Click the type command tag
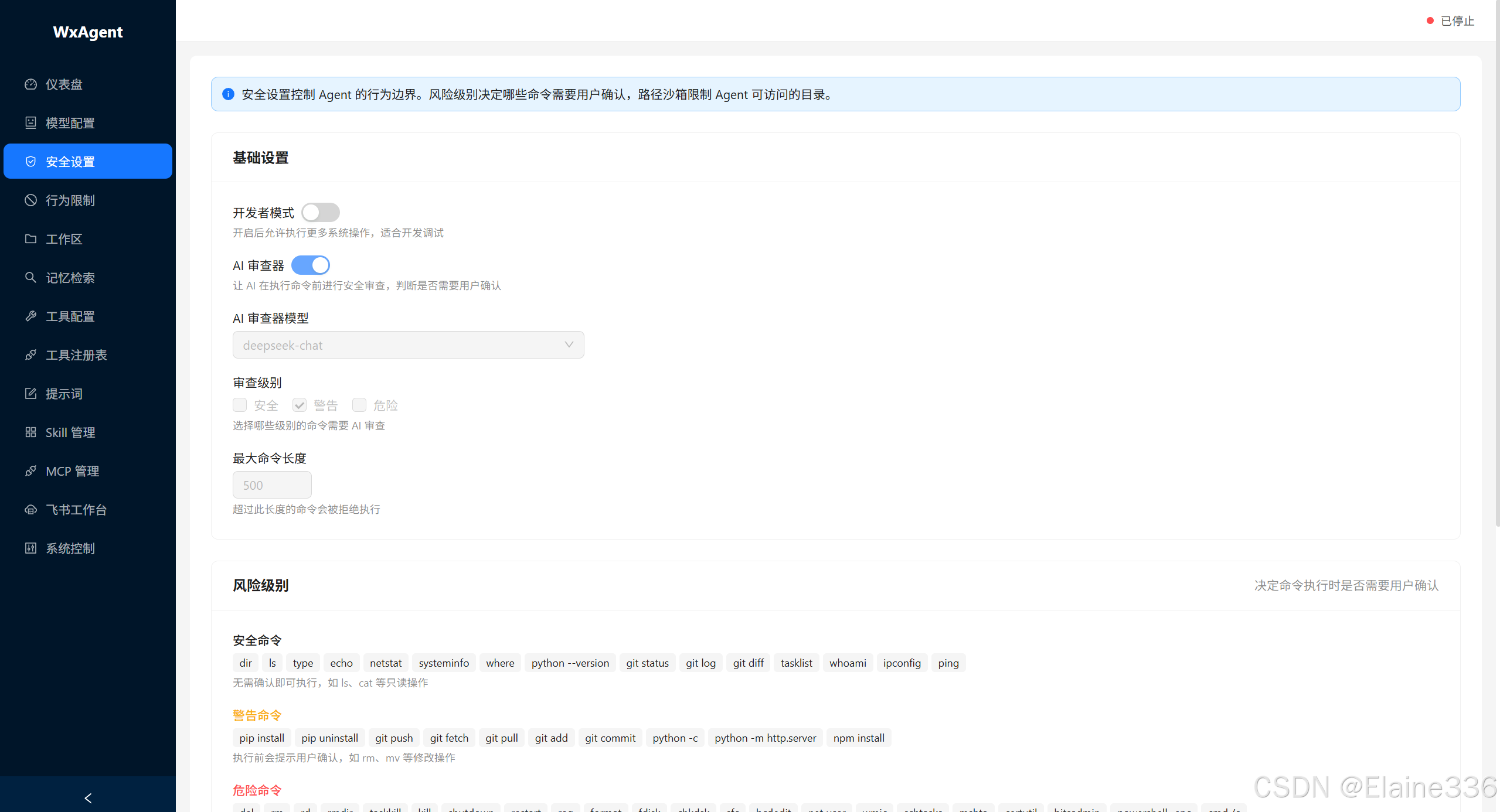 pos(303,663)
